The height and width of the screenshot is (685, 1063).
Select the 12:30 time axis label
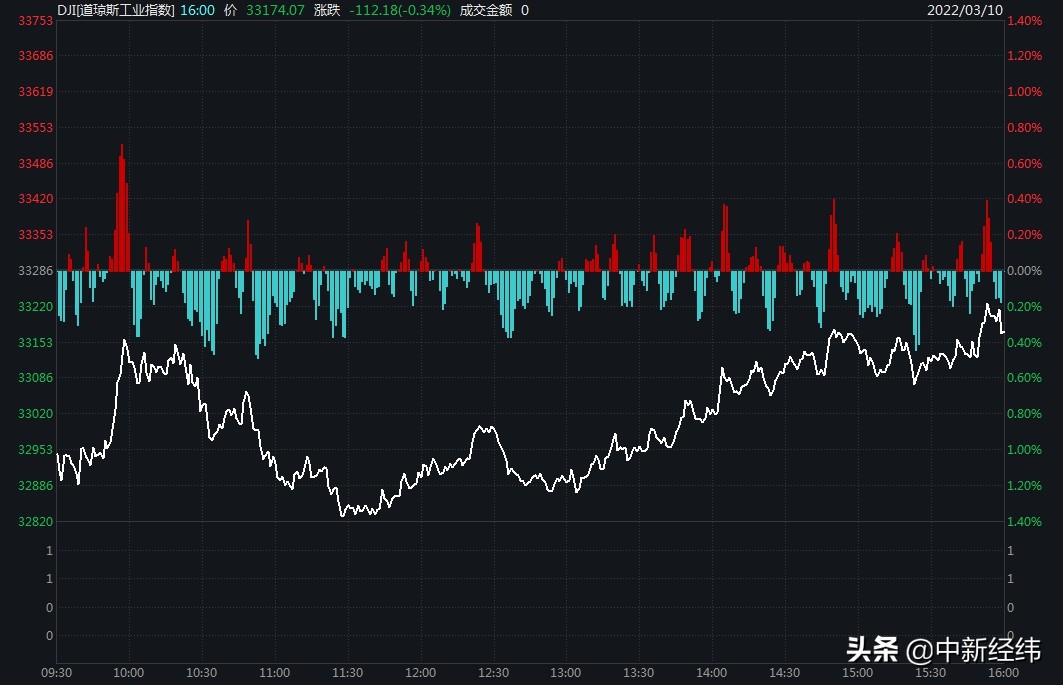493,672
